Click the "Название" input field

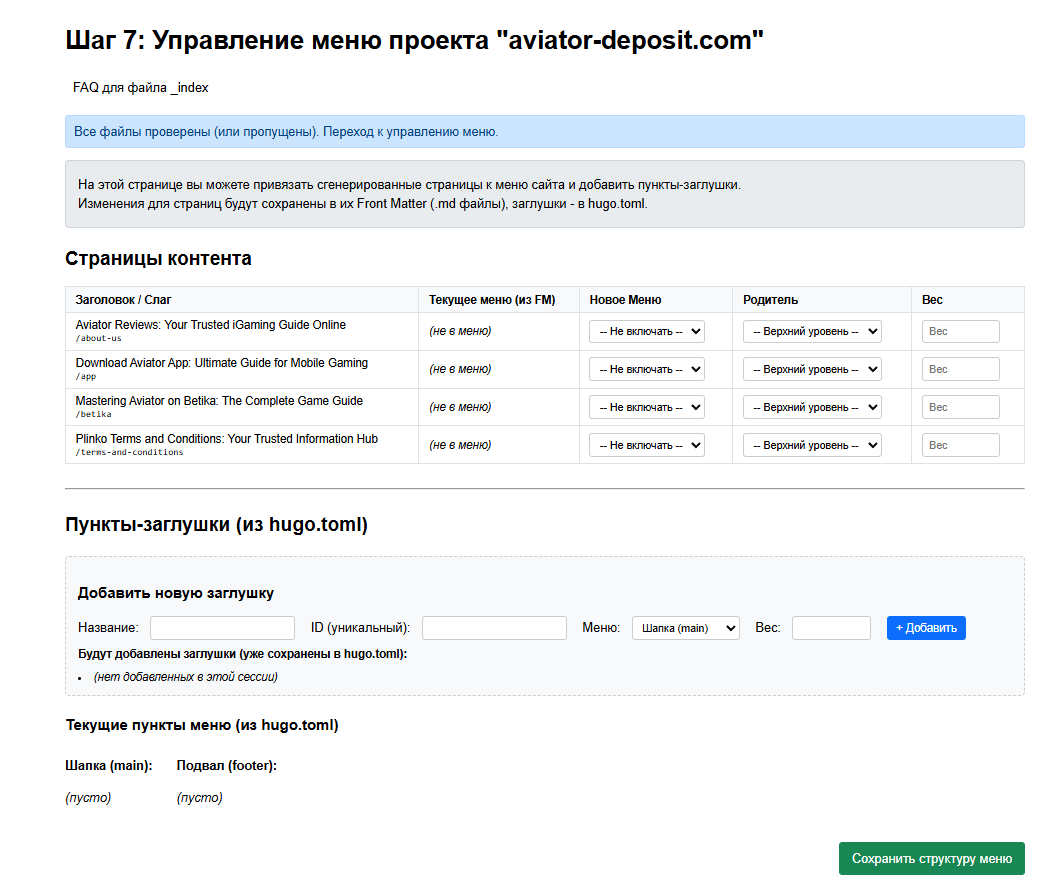point(222,627)
